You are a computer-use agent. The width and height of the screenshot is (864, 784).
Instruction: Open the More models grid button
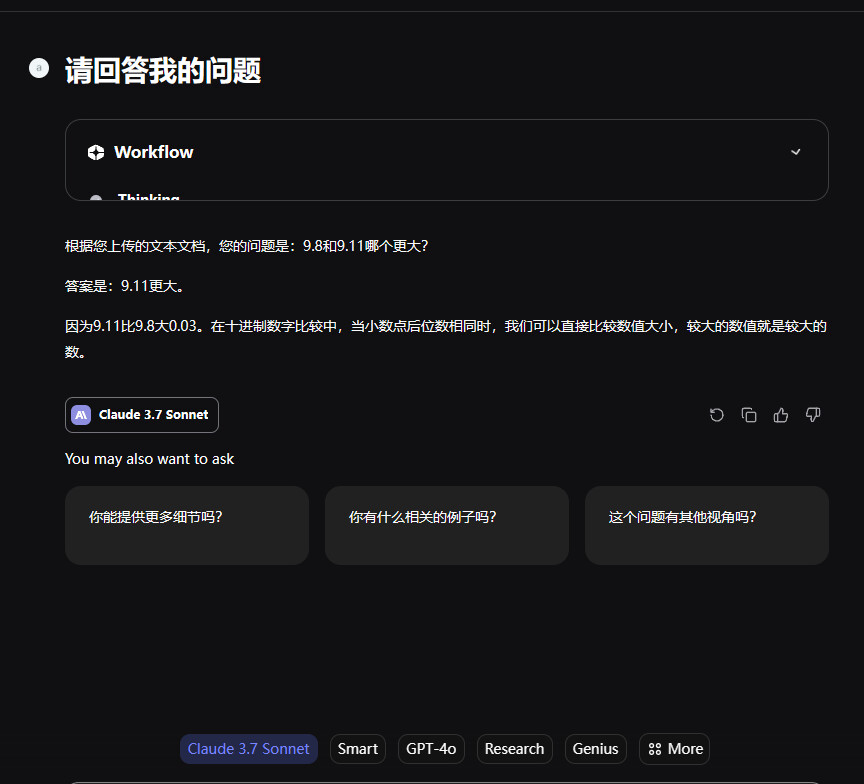click(675, 749)
